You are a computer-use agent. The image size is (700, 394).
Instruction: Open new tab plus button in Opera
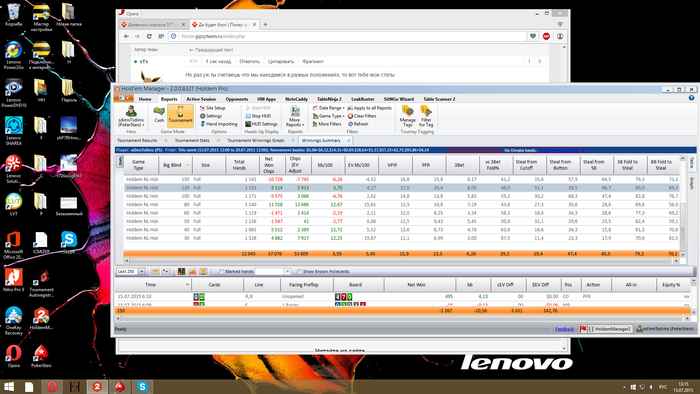click(x=265, y=25)
